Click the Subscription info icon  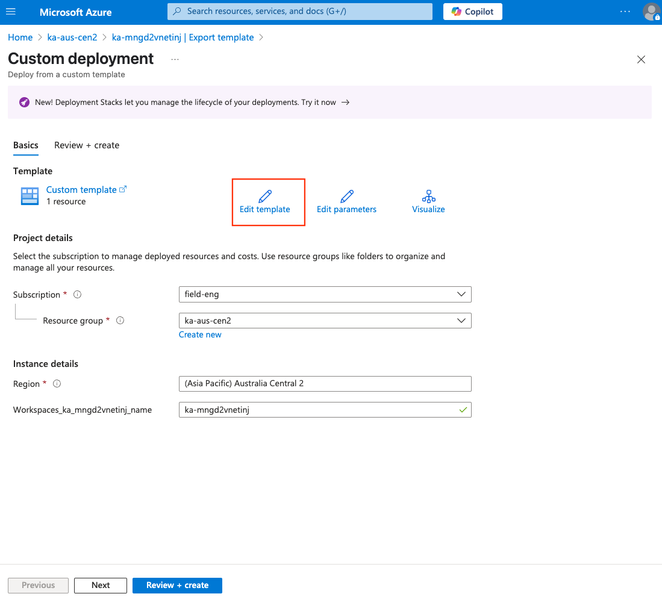click(78, 295)
